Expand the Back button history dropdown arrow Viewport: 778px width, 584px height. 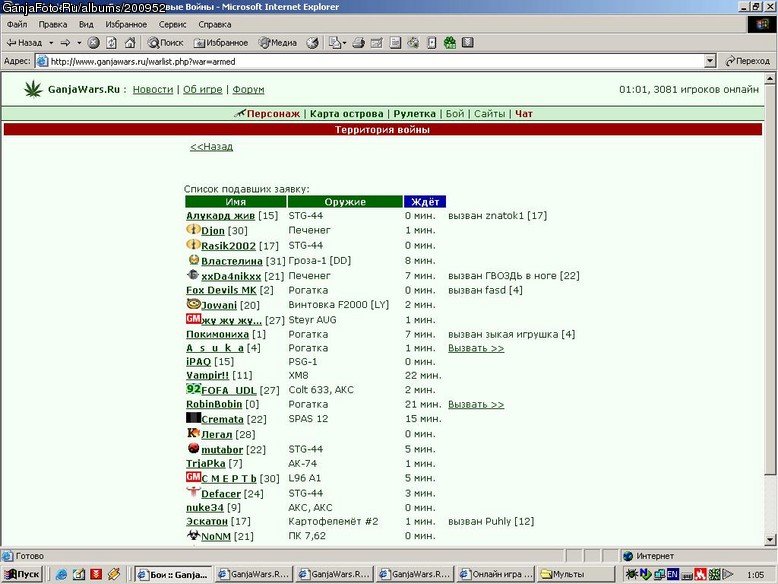[x=51, y=43]
